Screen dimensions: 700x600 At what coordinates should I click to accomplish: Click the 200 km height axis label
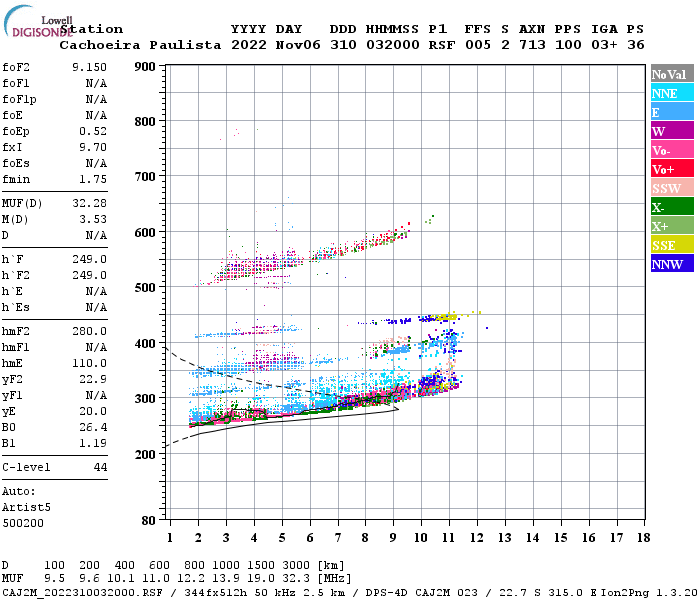145,455
